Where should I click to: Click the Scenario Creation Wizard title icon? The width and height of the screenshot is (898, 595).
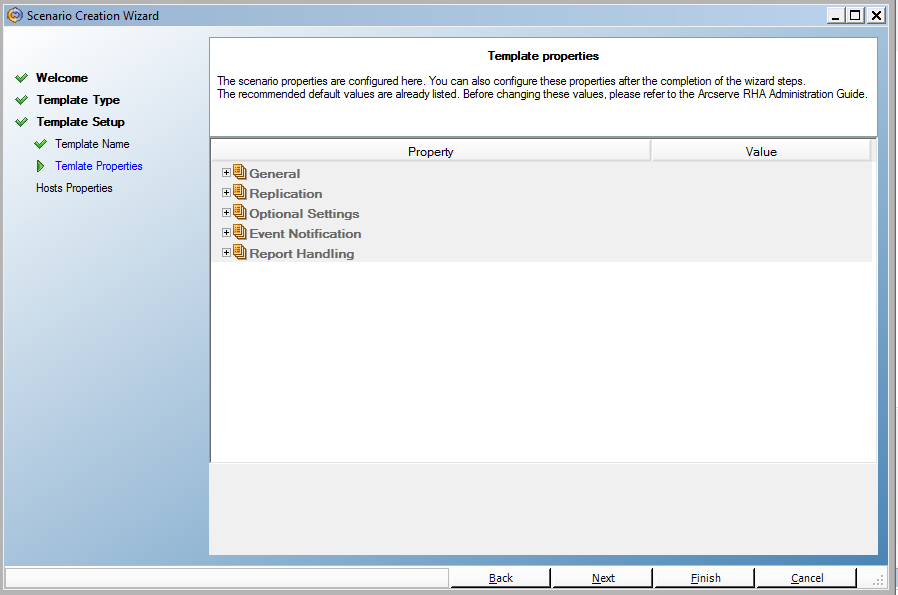click(14, 15)
